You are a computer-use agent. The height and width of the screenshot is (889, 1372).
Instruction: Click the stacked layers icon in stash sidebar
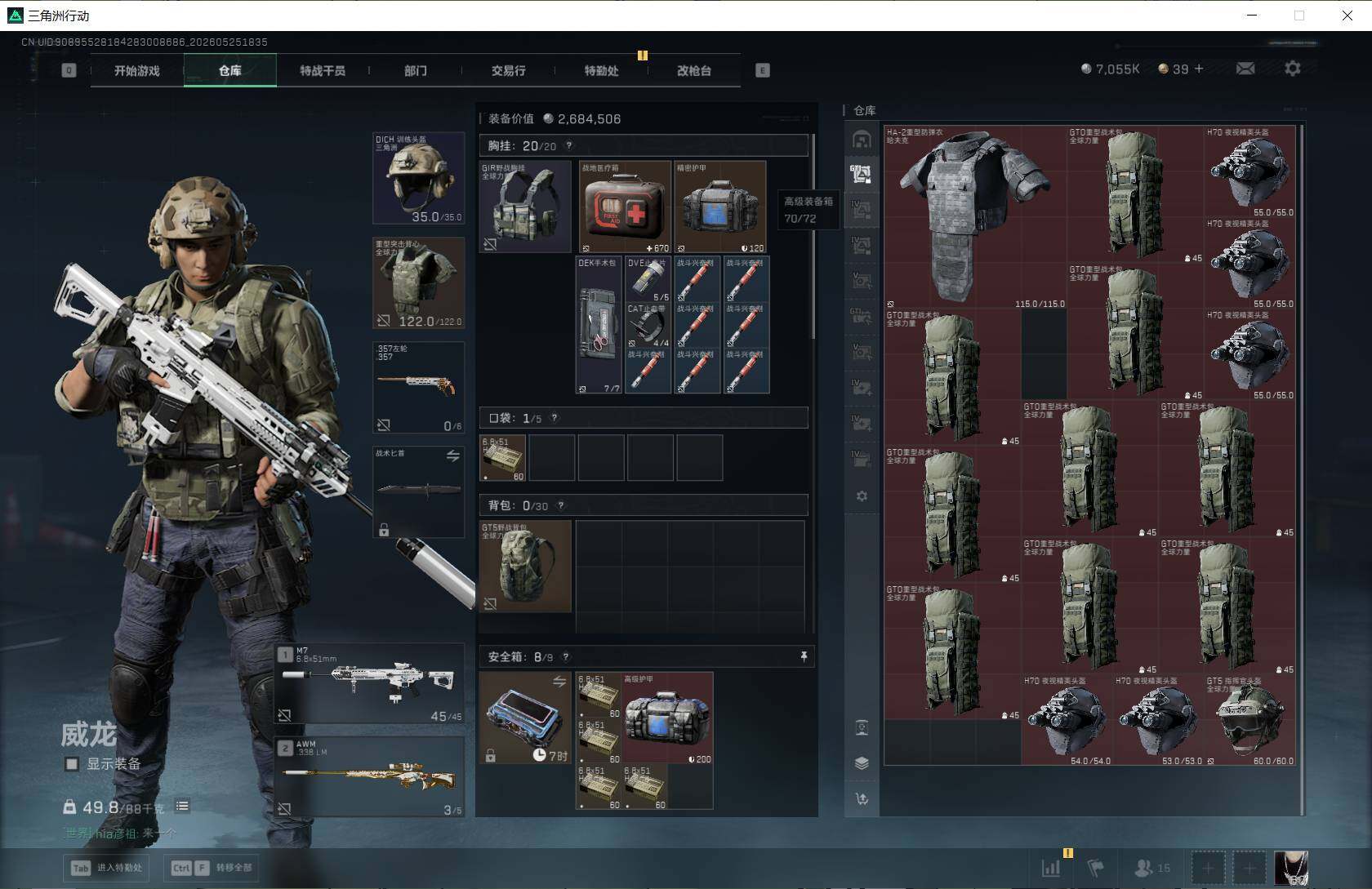tap(862, 763)
